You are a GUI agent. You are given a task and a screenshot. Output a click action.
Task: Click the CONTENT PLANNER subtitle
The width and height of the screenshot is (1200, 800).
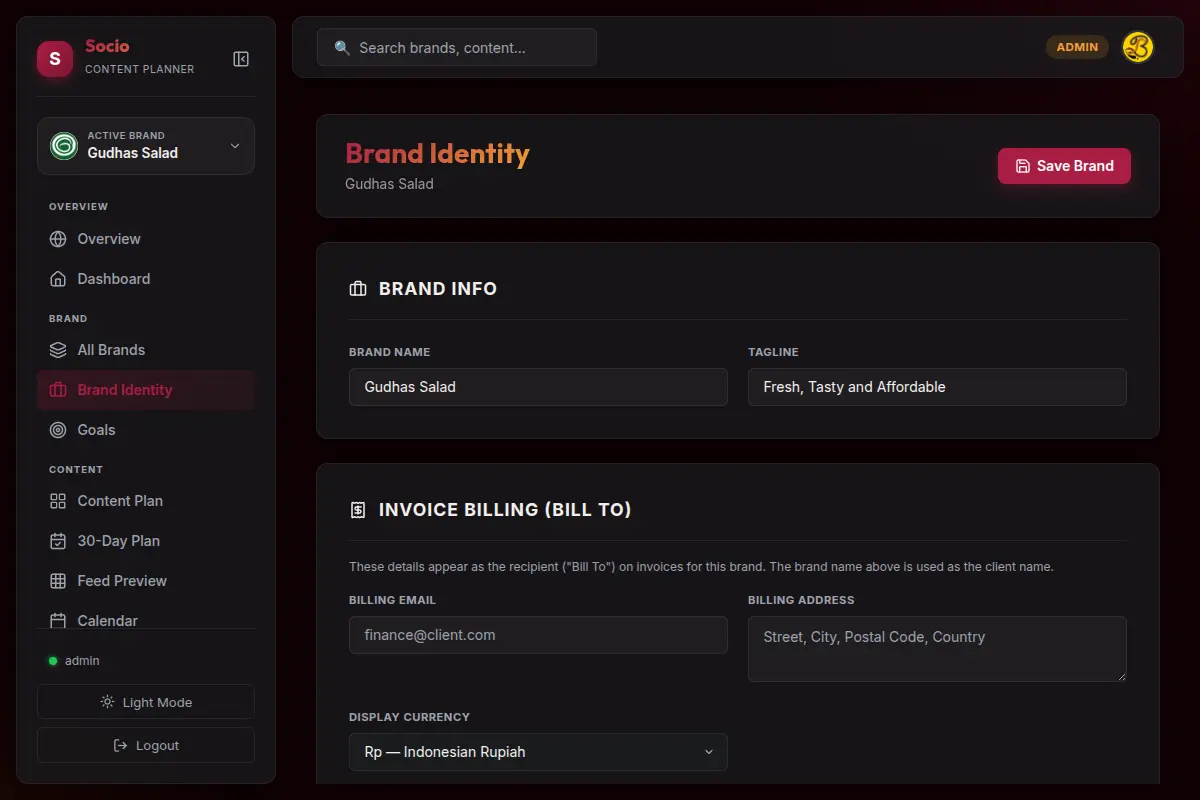pyautogui.click(x=140, y=69)
